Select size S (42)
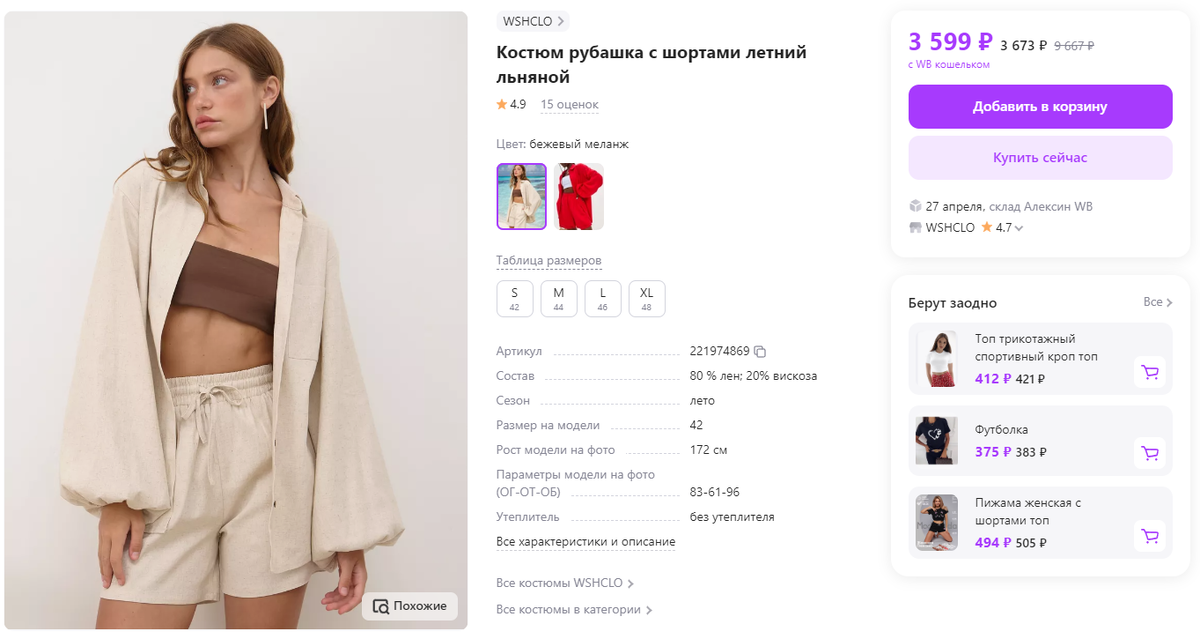This screenshot has width=1200, height=639. pos(515,298)
